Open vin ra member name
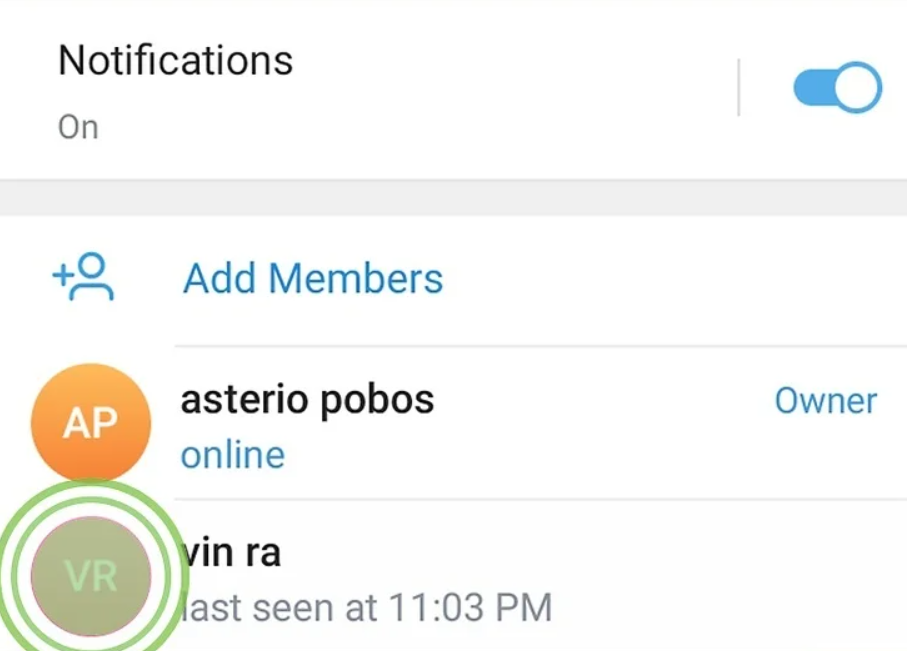907x651 pixels. tap(231, 552)
